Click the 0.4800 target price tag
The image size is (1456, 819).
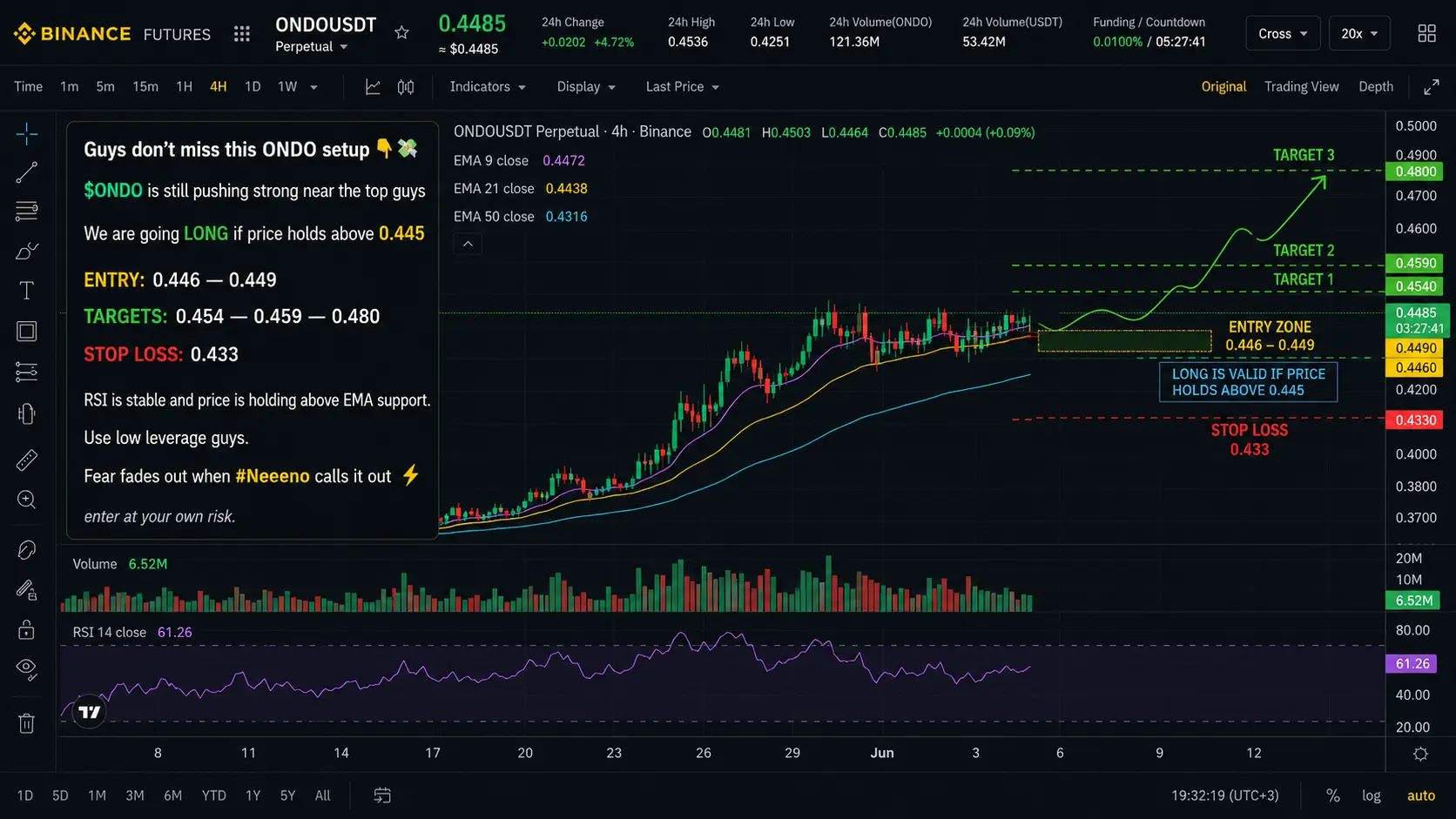click(x=1416, y=171)
